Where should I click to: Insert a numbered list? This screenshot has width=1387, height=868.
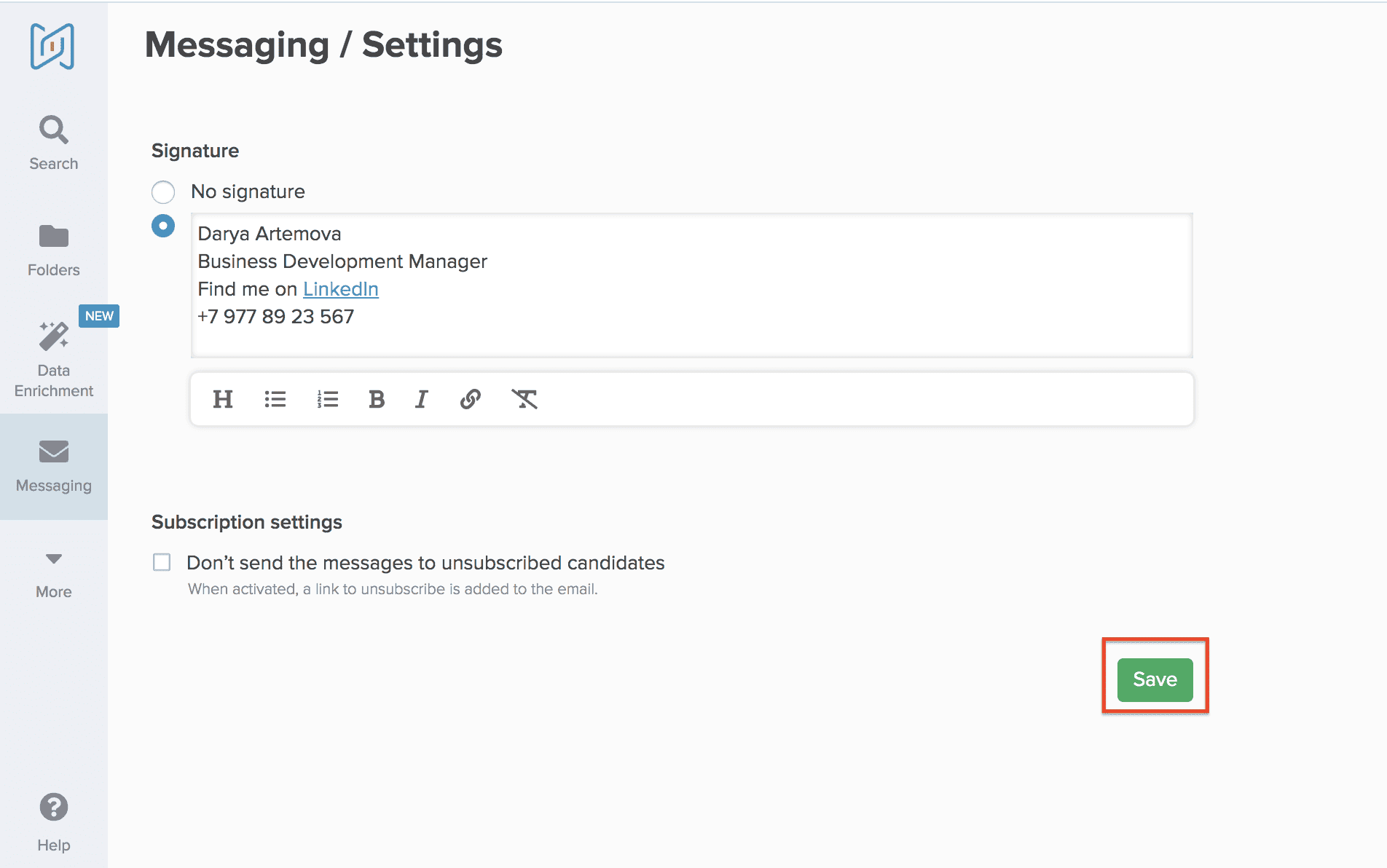click(x=327, y=399)
